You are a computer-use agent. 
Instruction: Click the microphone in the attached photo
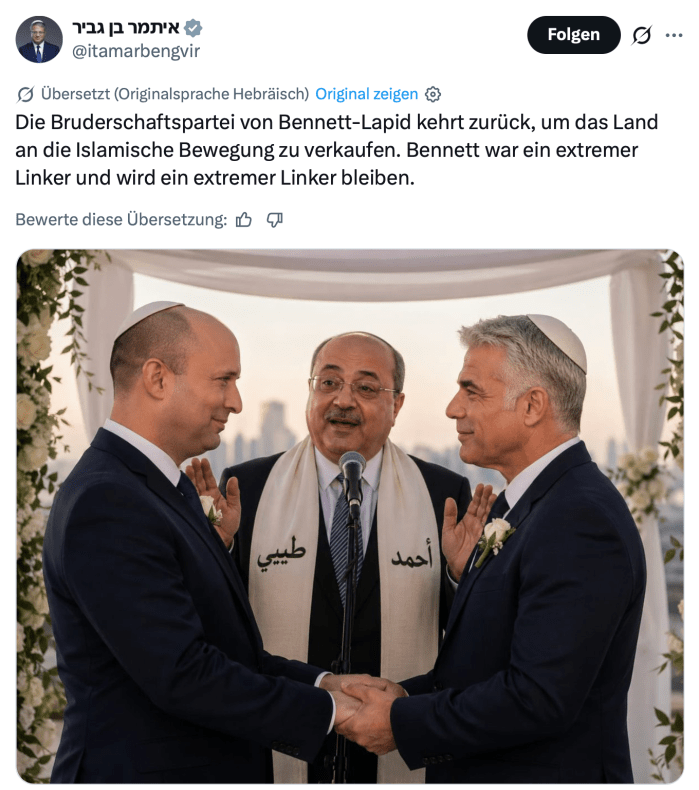tap(352, 479)
